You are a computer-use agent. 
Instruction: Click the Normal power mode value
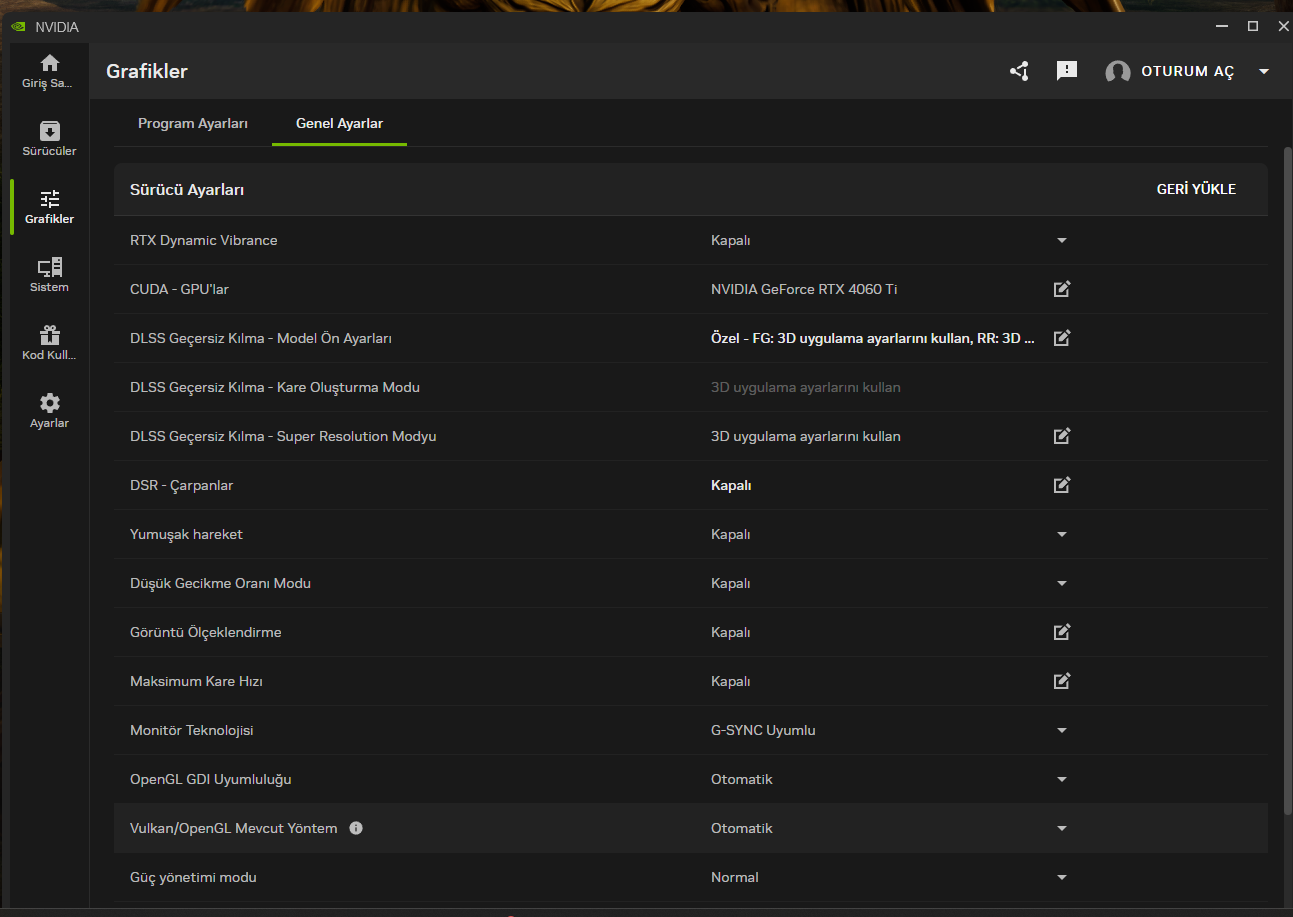735,877
